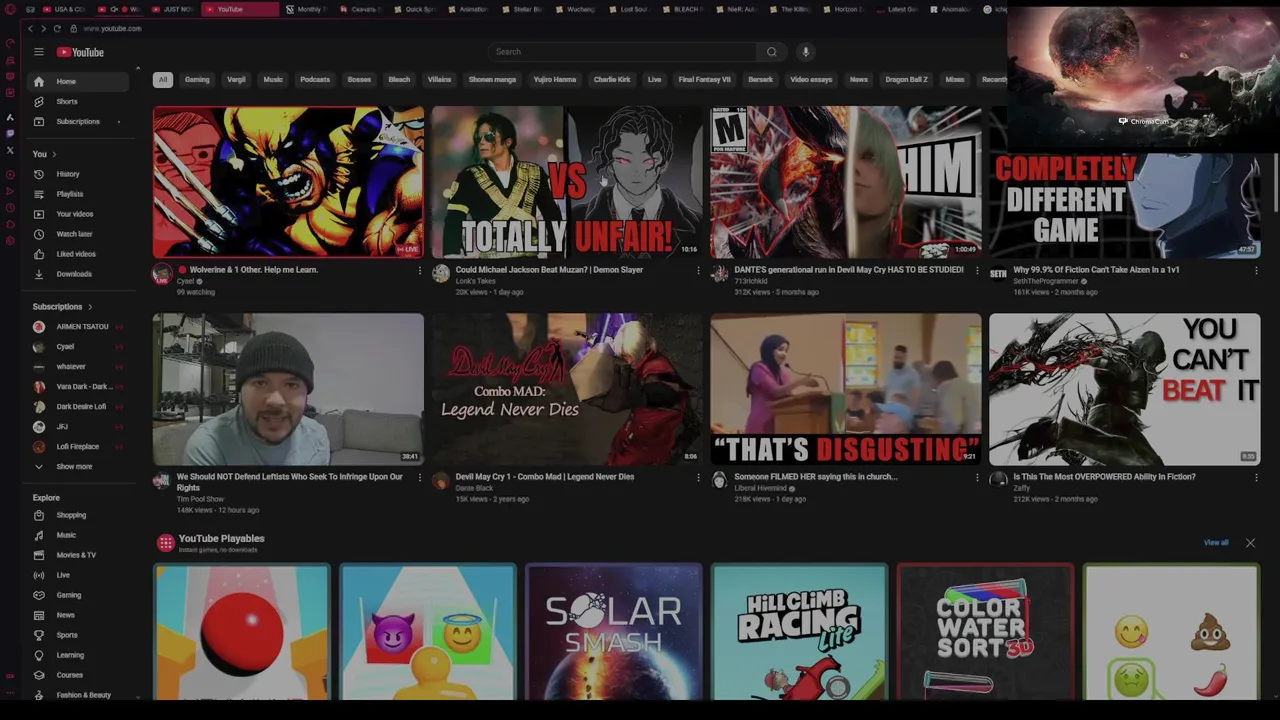Open options menu for Combo MAD video
This screenshot has height=720, width=1280.
coord(699,477)
